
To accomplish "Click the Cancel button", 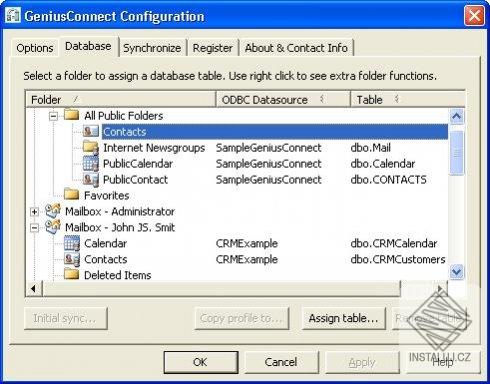I will click(281, 362).
